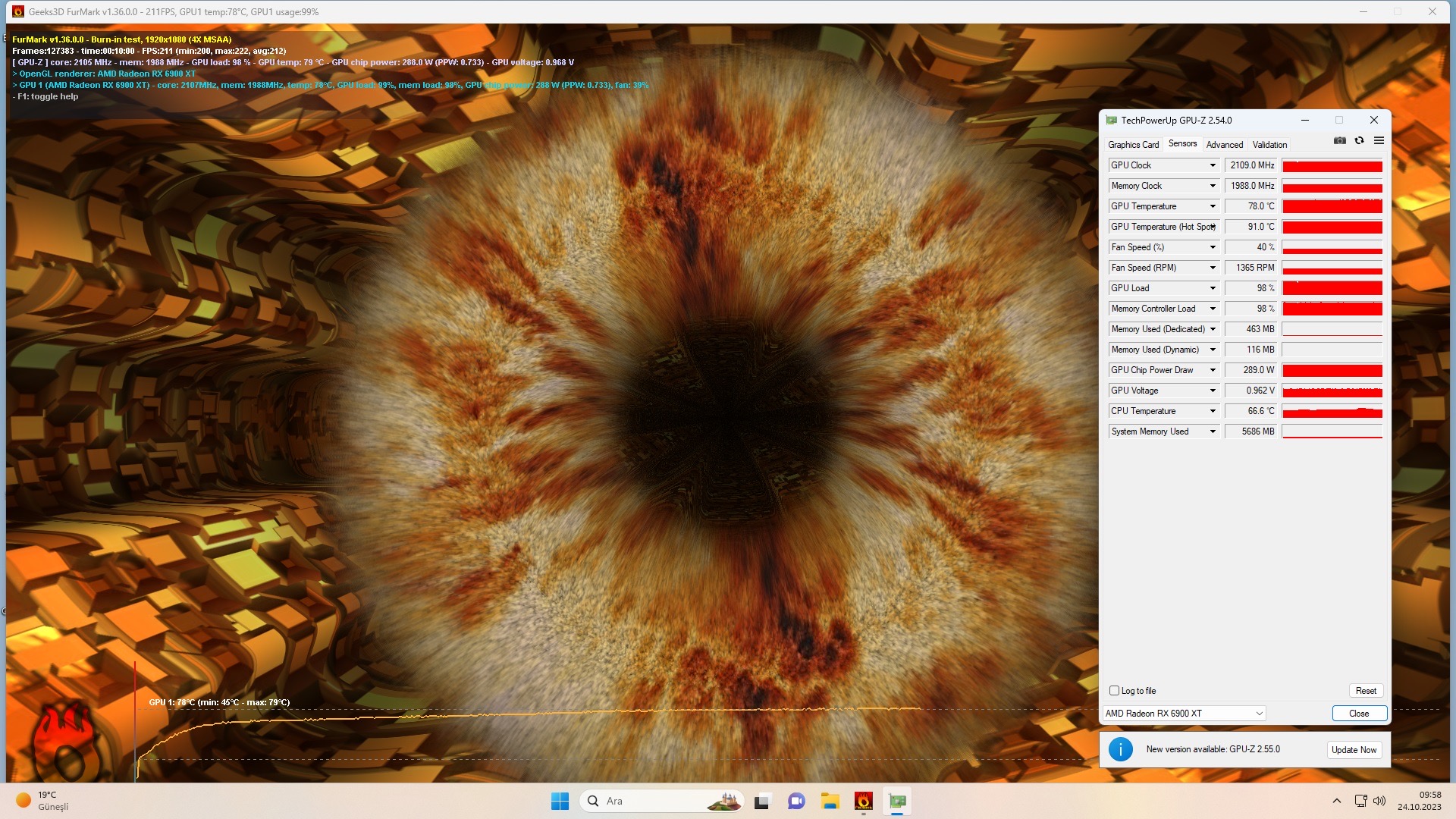
Task: Switch to the Advanced tab
Action: (x=1224, y=145)
